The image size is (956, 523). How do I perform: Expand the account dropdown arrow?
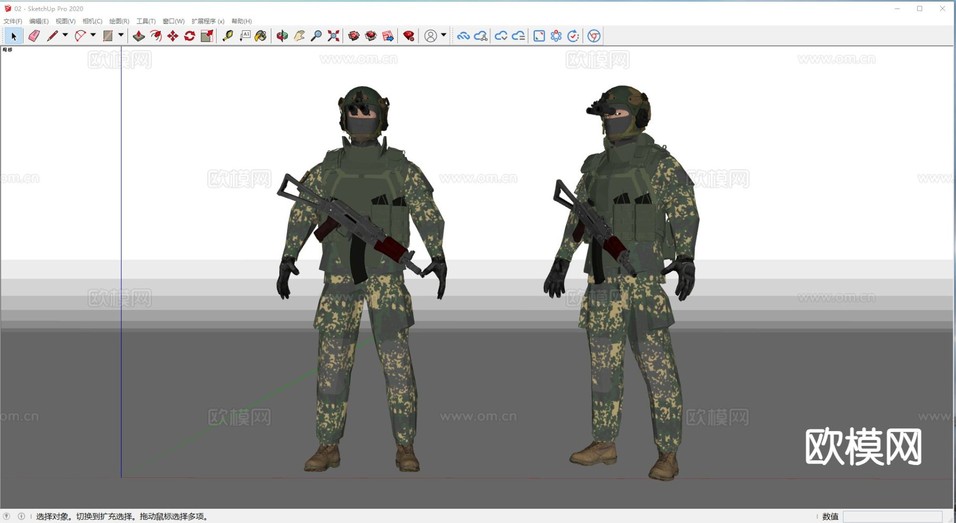click(x=444, y=35)
